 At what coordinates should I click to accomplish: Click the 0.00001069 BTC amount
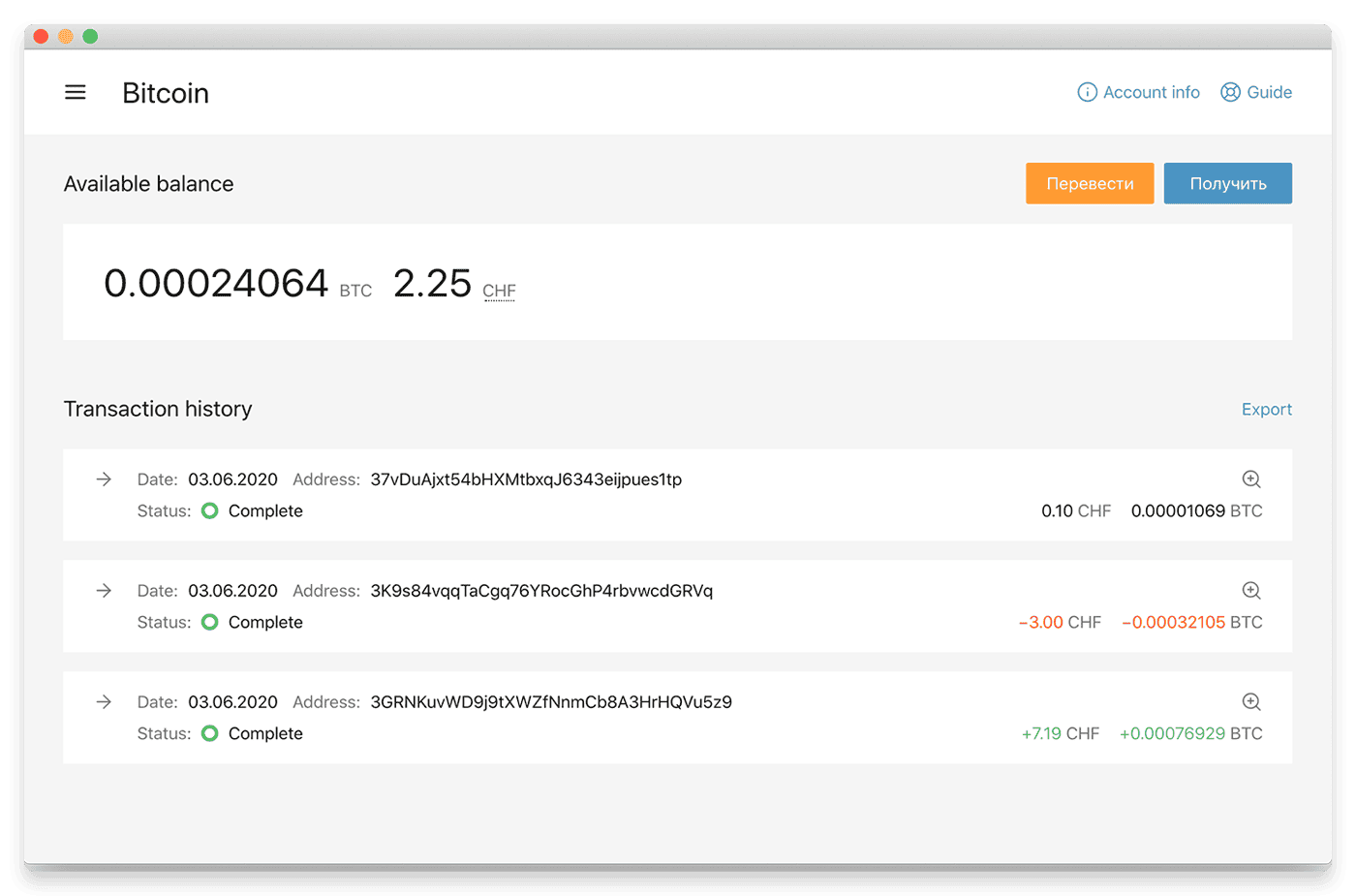point(1197,510)
